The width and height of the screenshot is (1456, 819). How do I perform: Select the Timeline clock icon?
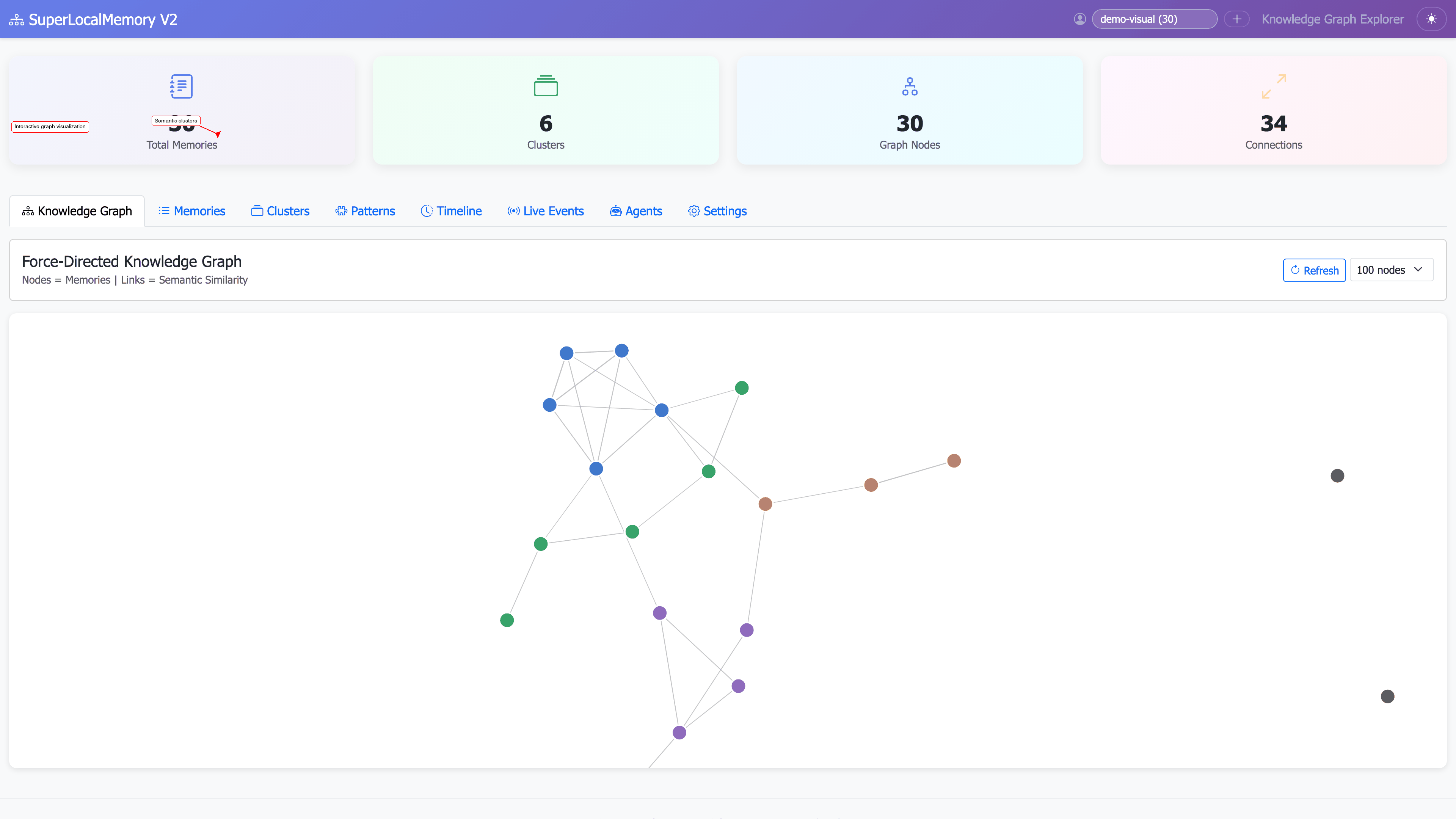(427, 210)
